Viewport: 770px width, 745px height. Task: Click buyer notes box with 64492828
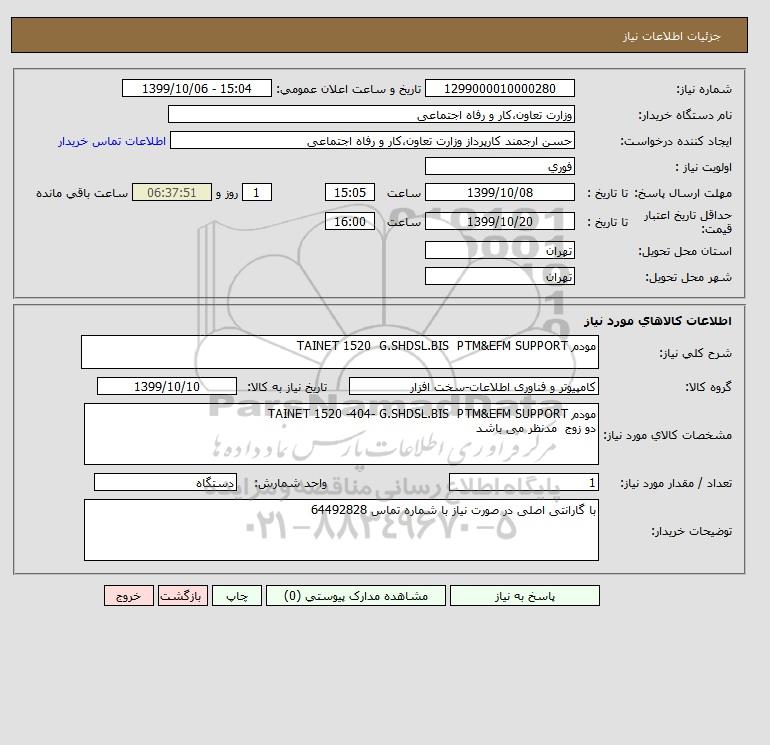341,530
